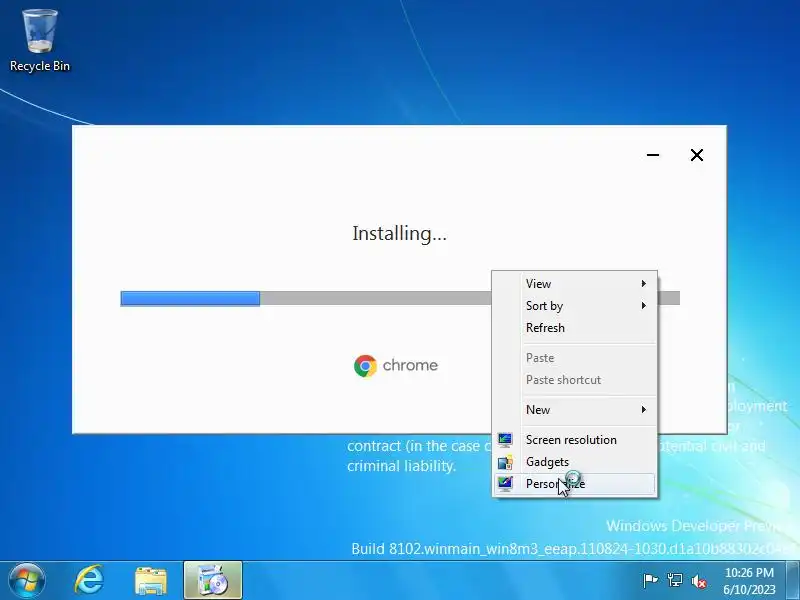Click the greyed Paste entry

click(574, 358)
